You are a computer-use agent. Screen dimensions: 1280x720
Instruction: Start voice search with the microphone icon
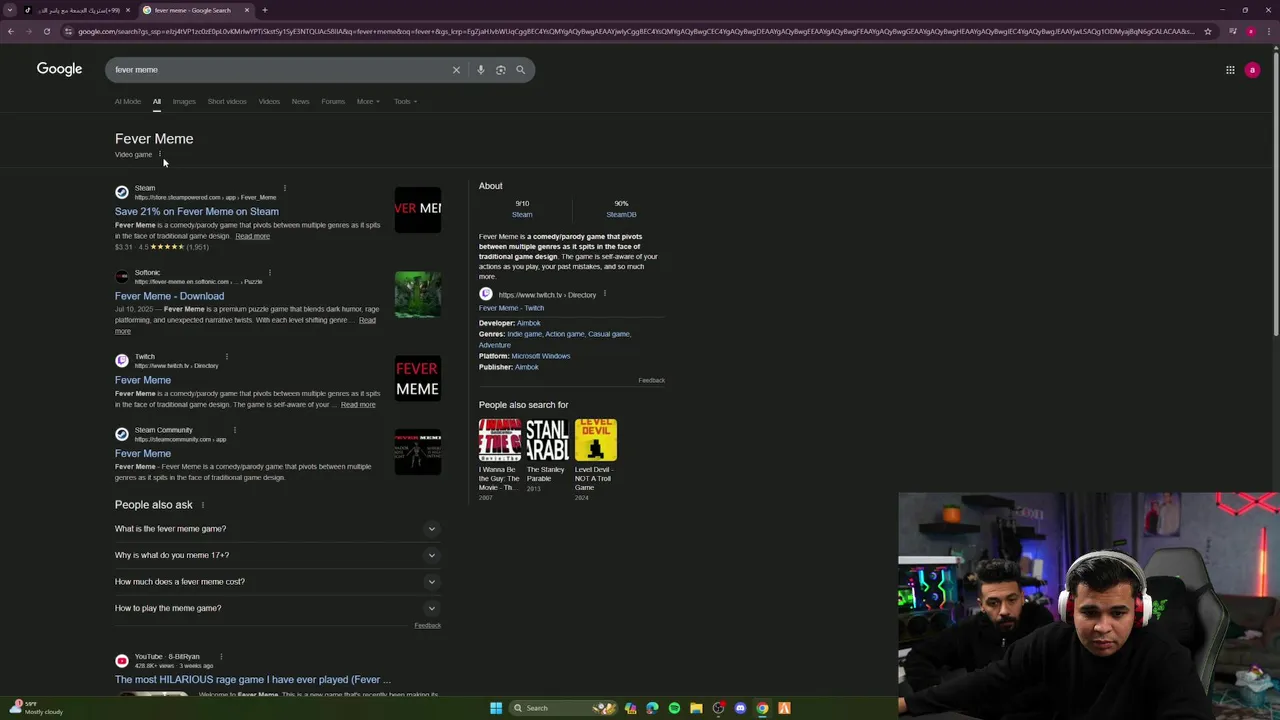tap(481, 70)
